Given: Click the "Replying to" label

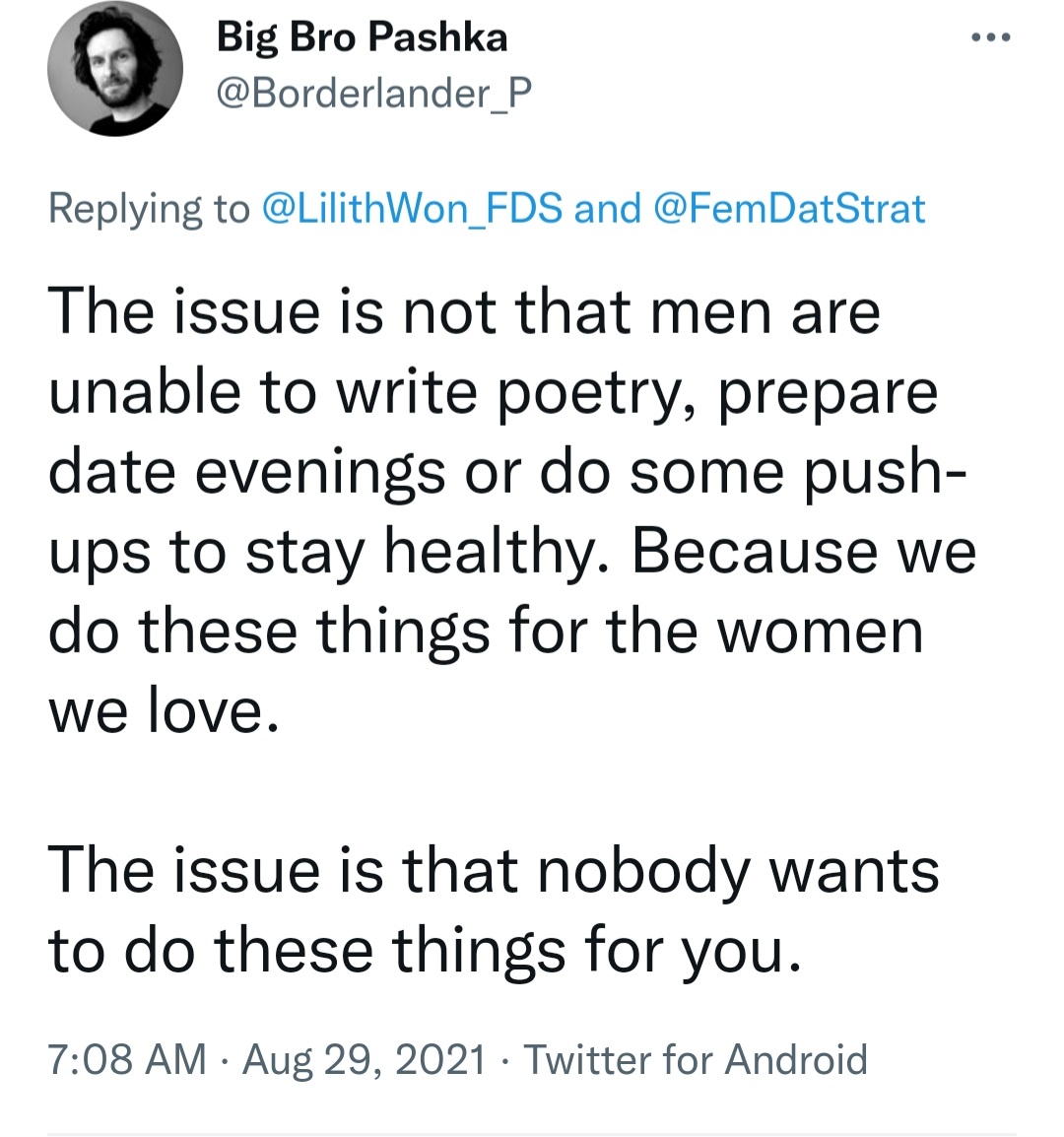Looking at the screenshot, I should (x=149, y=209).
